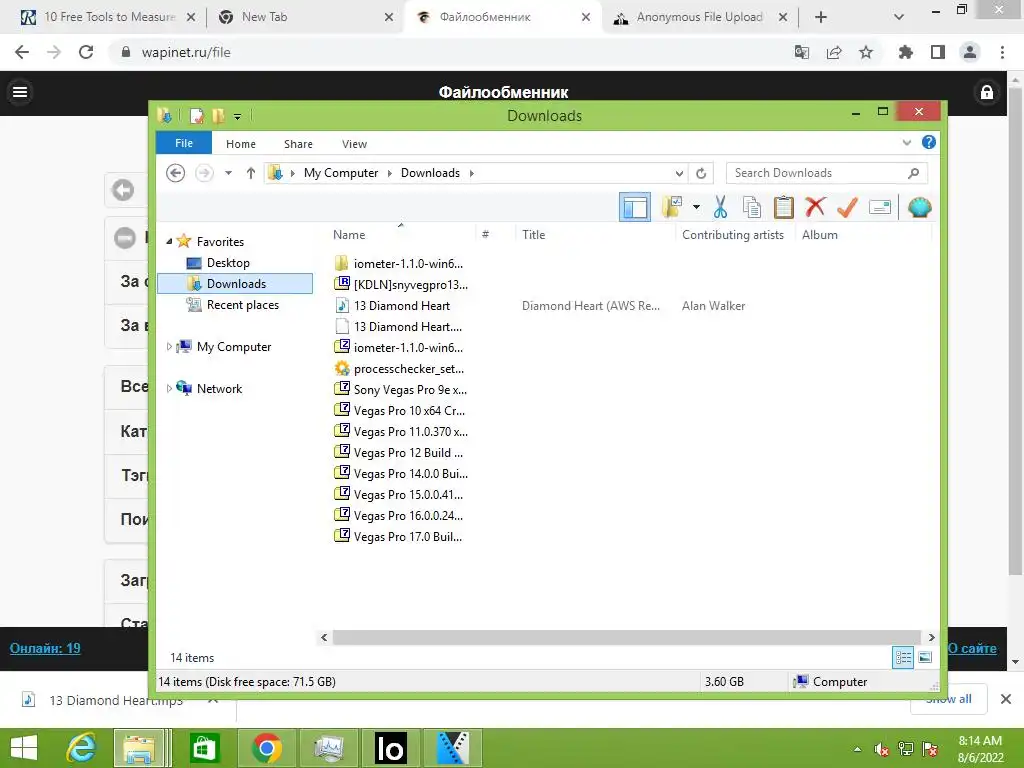
Task: Select the iometer-1.1.0-win6 folder
Action: 400,263
